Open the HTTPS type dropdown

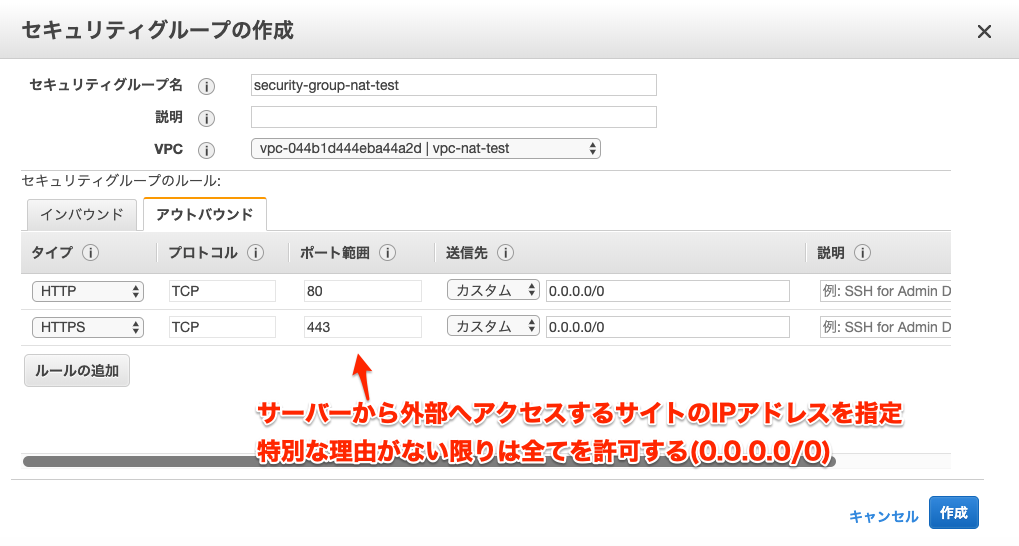pyautogui.click(x=88, y=327)
